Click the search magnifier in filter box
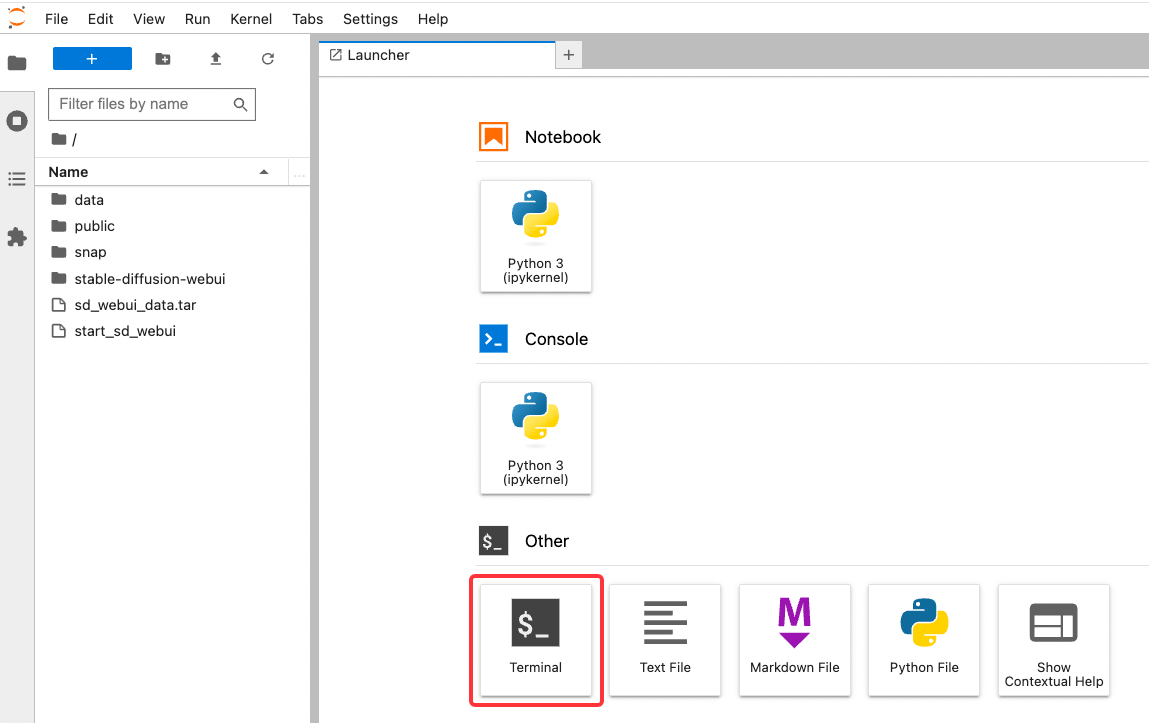Screen dimensions: 1149x723 click(240, 105)
